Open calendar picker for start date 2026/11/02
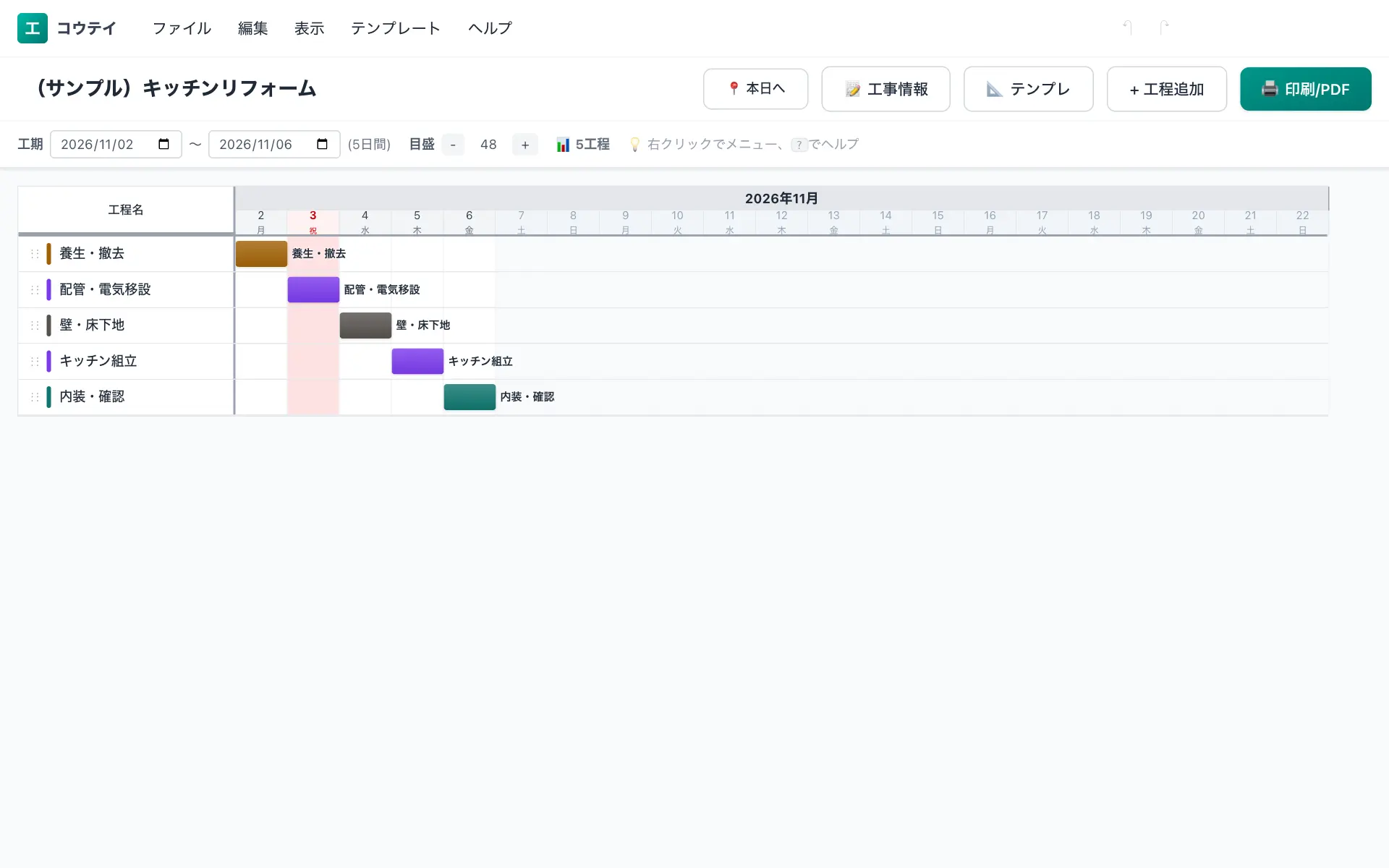The width and height of the screenshot is (1389, 868). point(164,144)
